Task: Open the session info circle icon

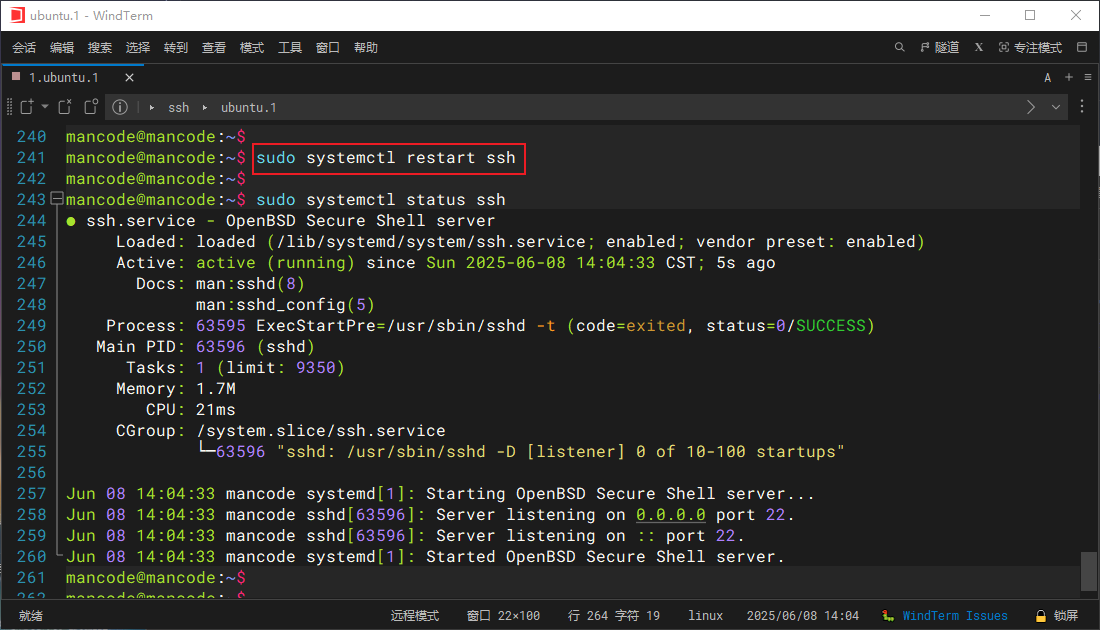Action: [x=120, y=107]
